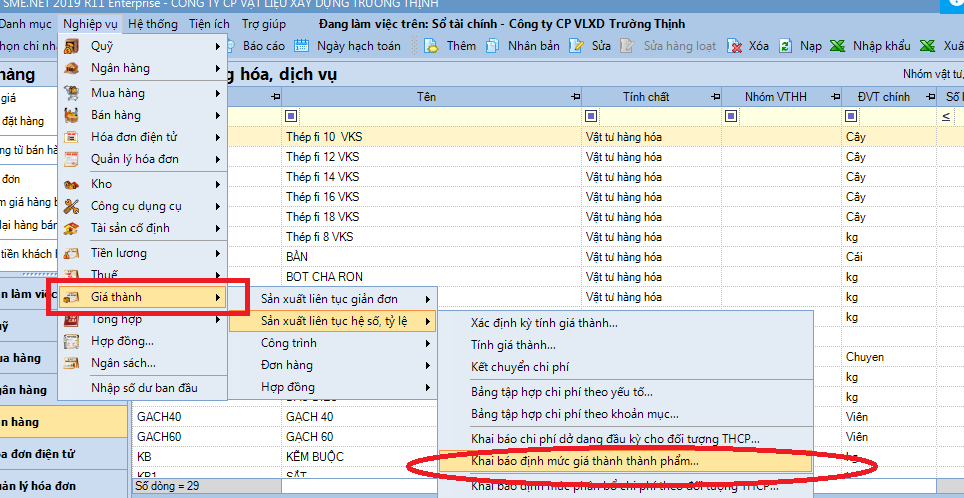The height and width of the screenshot is (498, 964).
Task: Sort by the Tính chất column header
Action: (x=646, y=97)
